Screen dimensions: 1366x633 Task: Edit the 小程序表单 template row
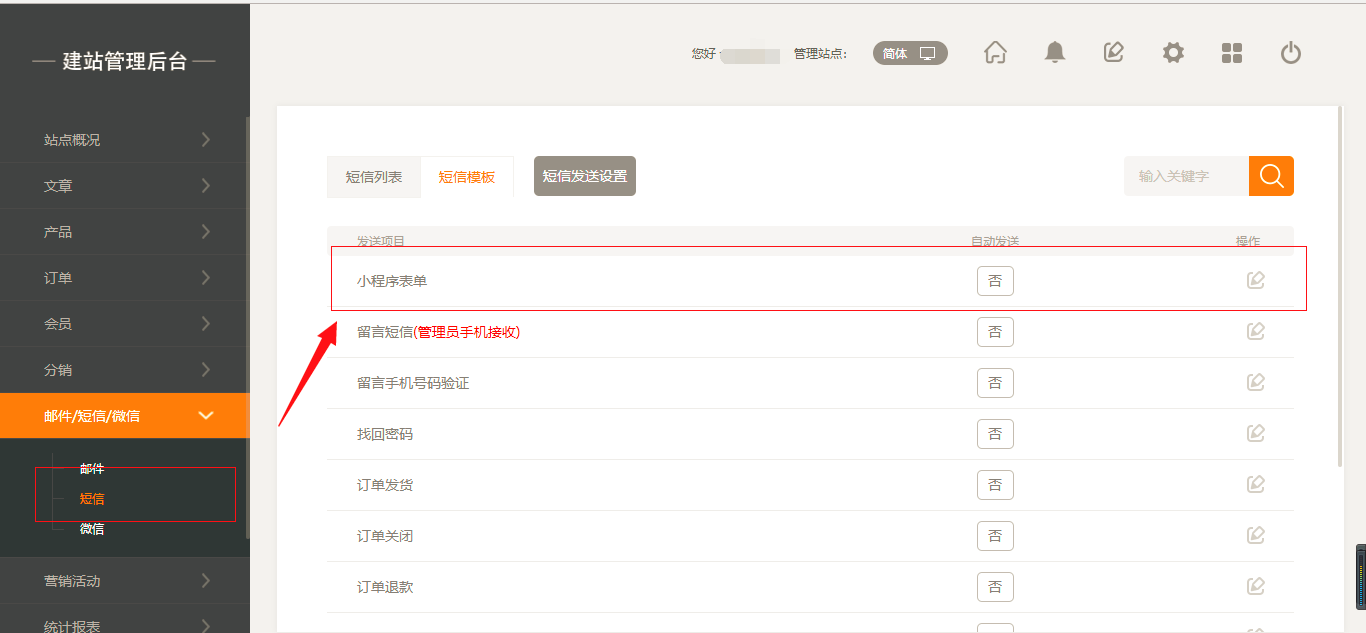(1256, 281)
